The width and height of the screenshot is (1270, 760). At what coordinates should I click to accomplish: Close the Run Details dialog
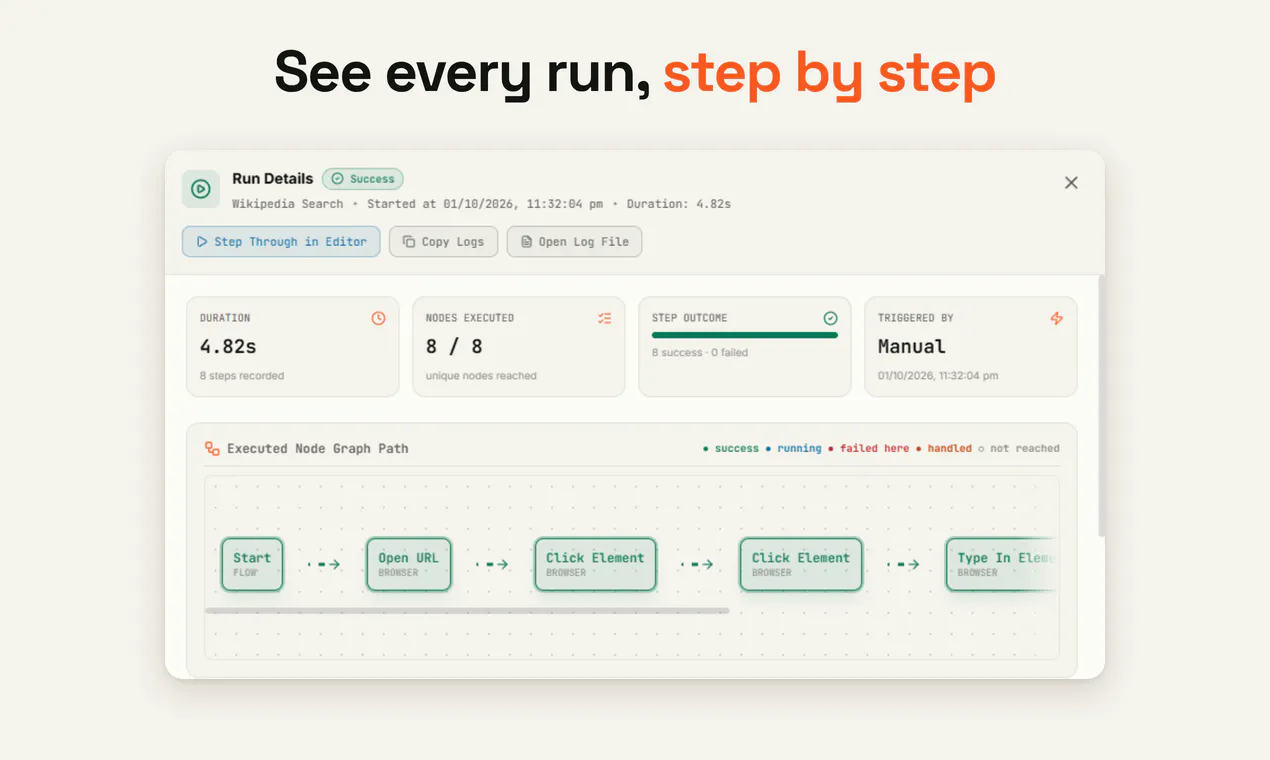pos(1071,183)
